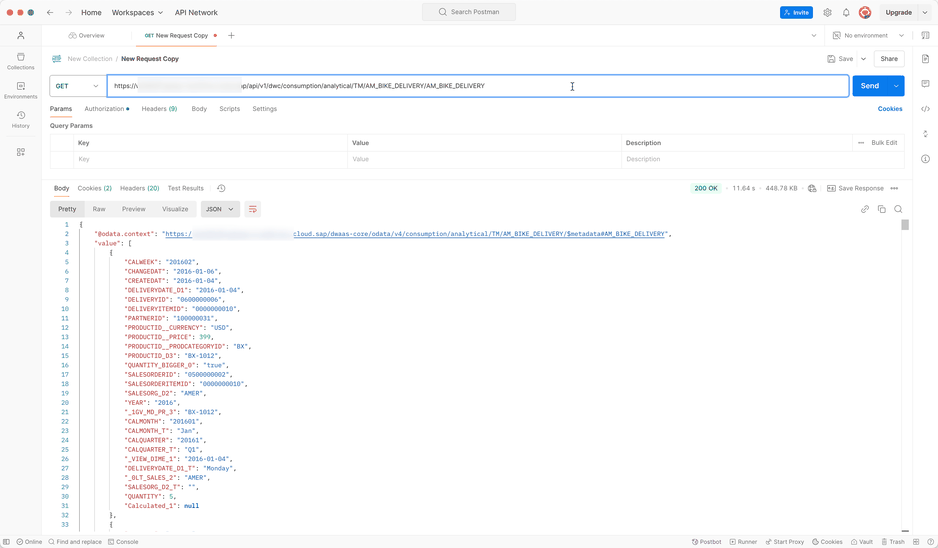Click the request URL field
Screen dimensions: 938x548
pos(478,86)
